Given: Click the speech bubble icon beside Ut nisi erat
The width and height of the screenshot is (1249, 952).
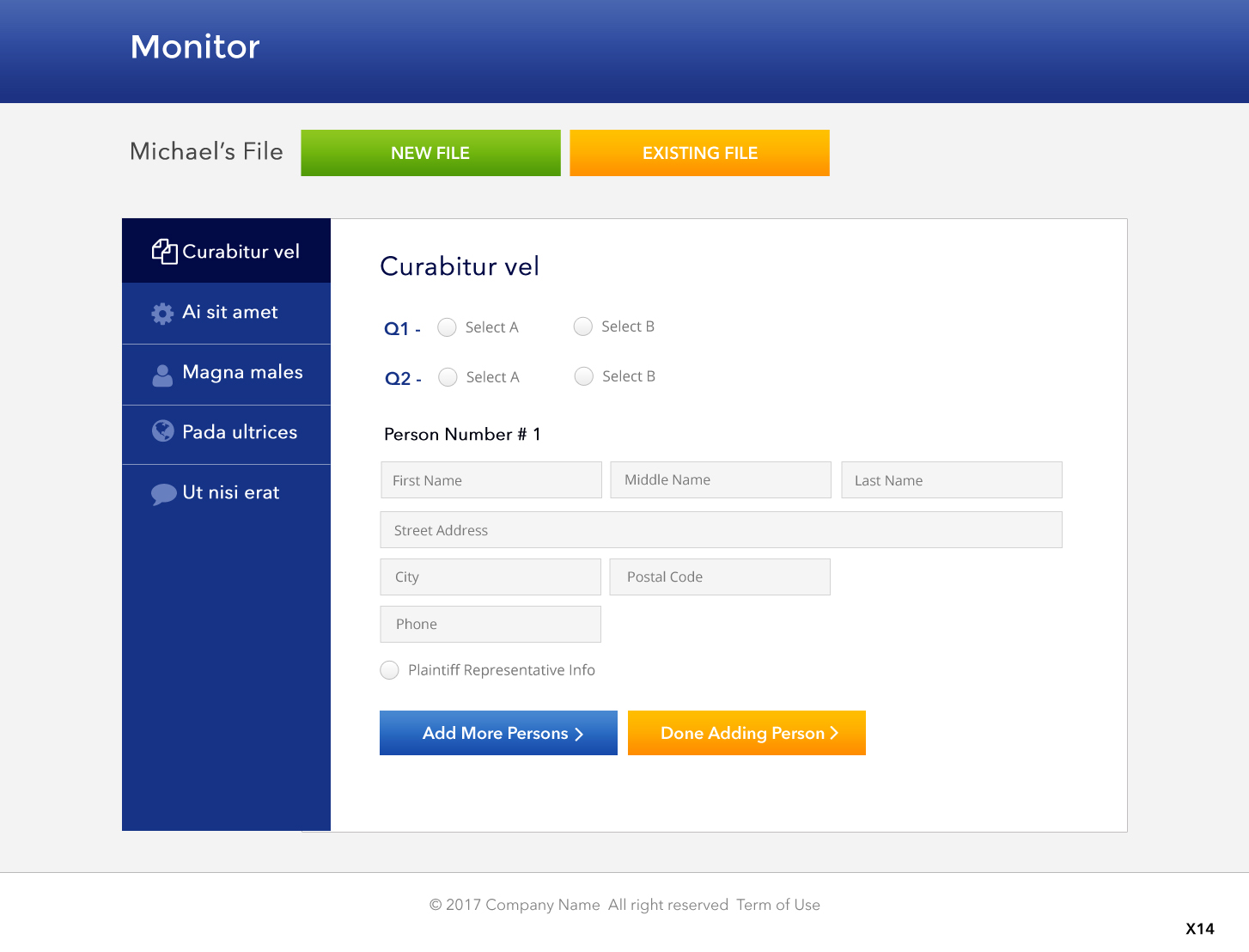Looking at the screenshot, I should (x=163, y=494).
